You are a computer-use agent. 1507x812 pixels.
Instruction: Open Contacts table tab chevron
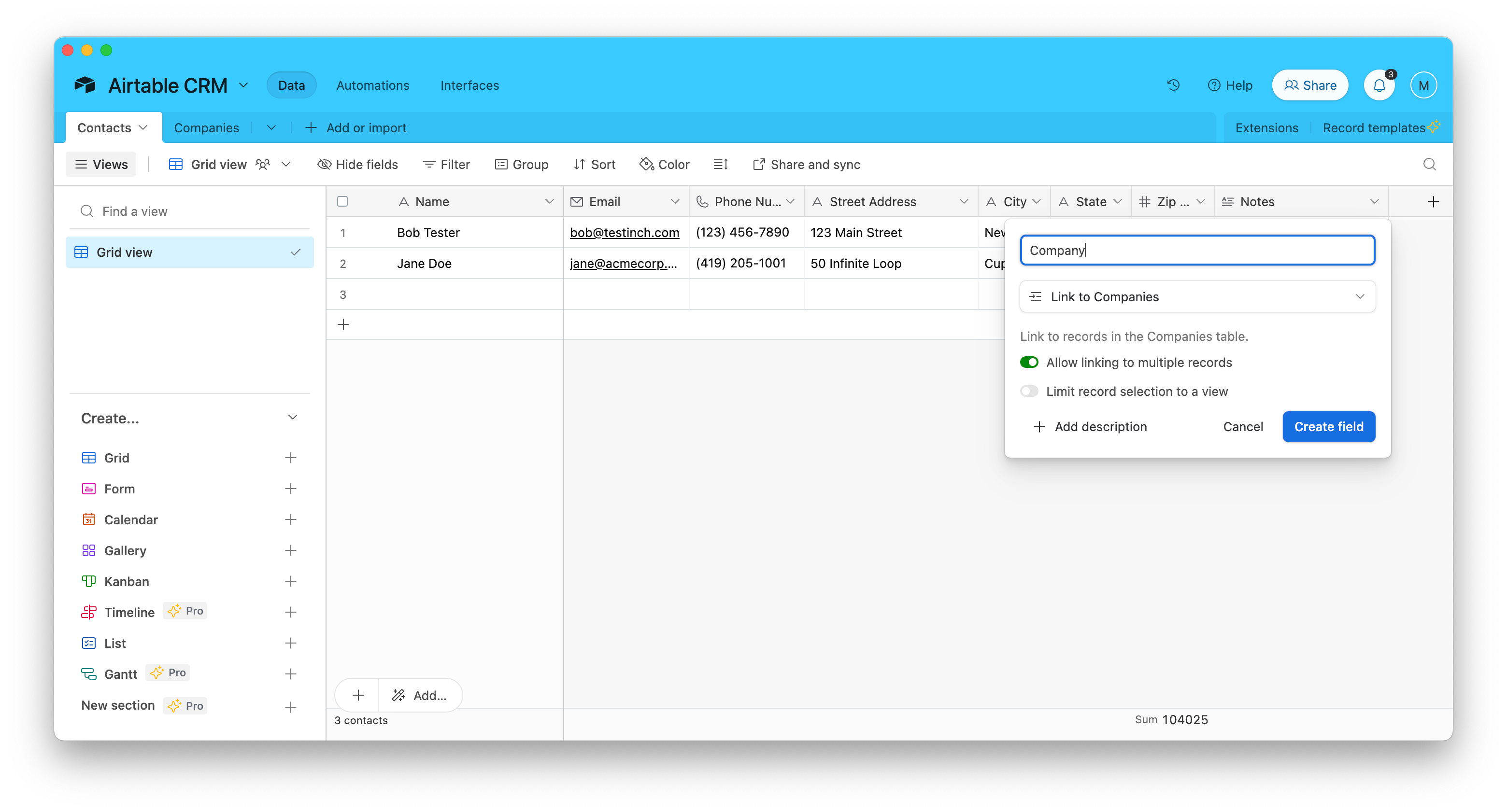coord(143,127)
